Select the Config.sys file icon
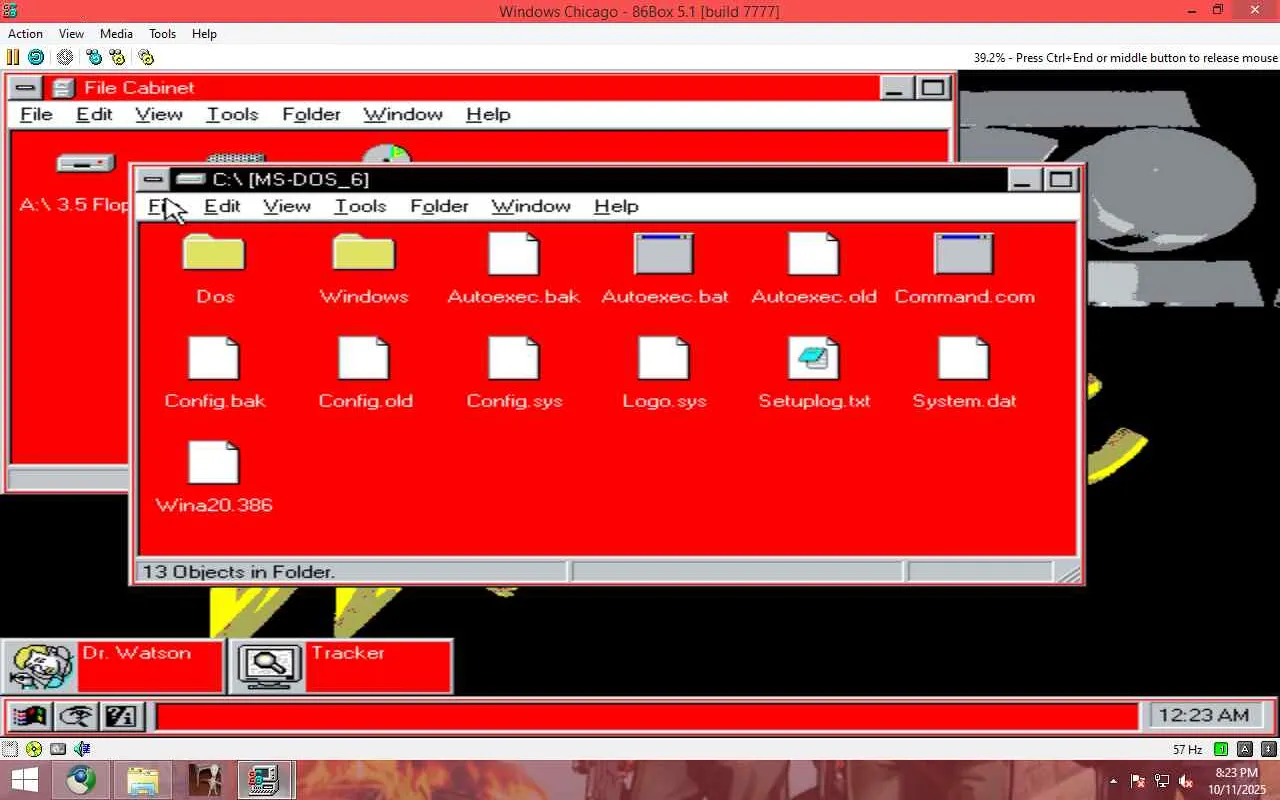The image size is (1280, 800). click(x=514, y=358)
